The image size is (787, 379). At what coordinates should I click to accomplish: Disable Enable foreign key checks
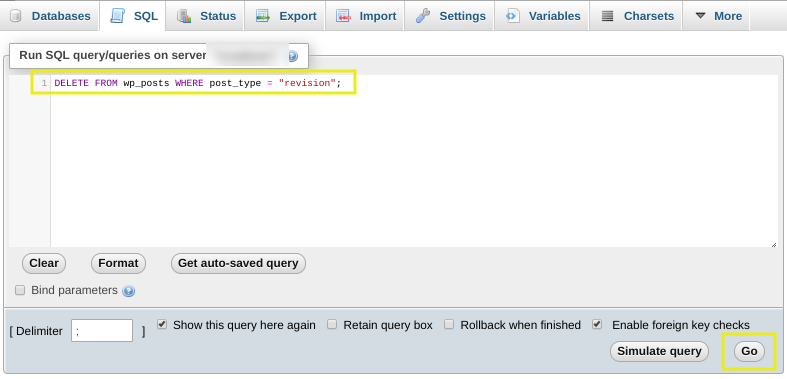click(x=597, y=324)
